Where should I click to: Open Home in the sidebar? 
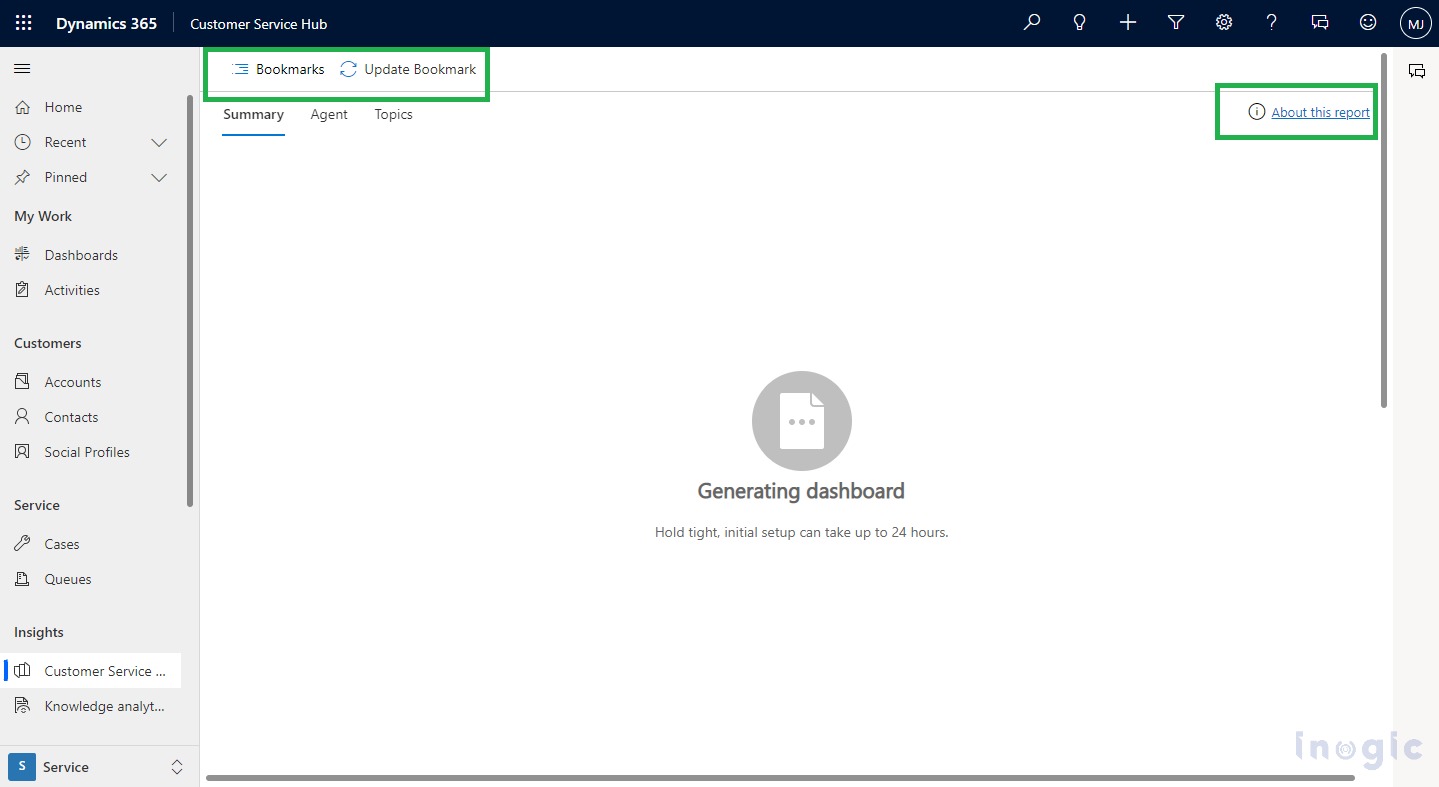[x=90, y=107]
